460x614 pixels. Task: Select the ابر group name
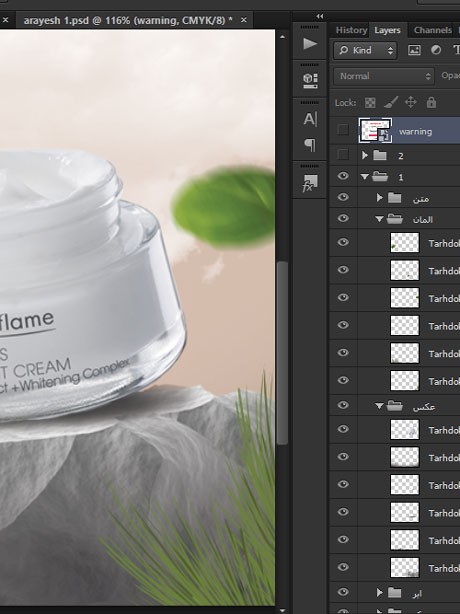[417, 594]
